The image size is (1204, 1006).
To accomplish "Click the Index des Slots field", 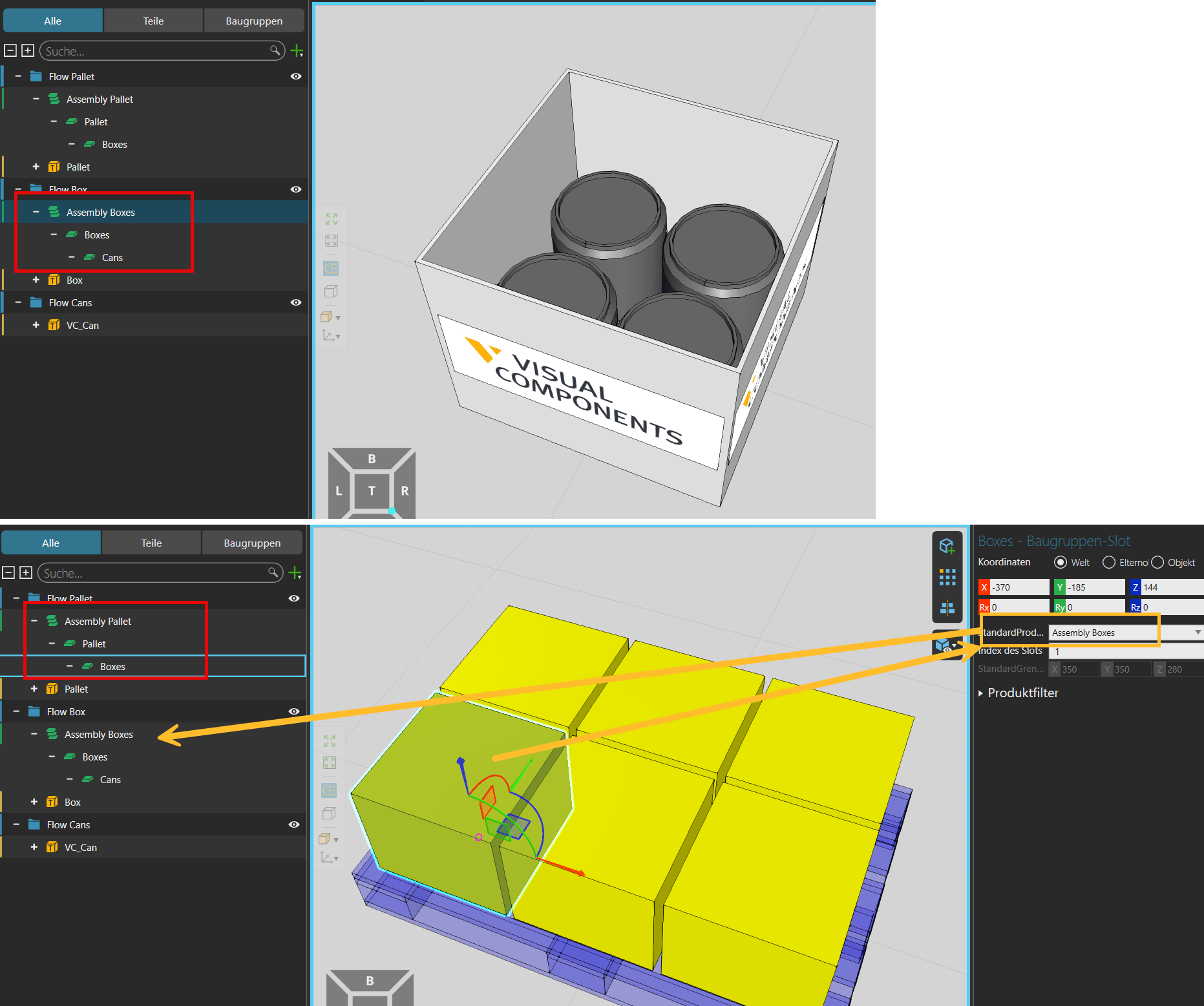I will 1125,651.
